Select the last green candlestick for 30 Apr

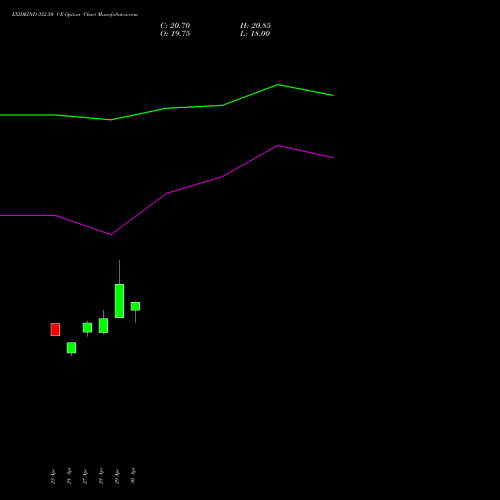click(135, 306)
